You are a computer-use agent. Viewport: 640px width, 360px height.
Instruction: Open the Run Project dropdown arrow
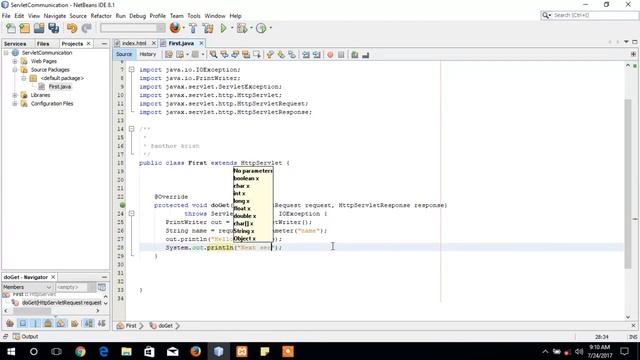pyautogui.click(x=231, y=28)
